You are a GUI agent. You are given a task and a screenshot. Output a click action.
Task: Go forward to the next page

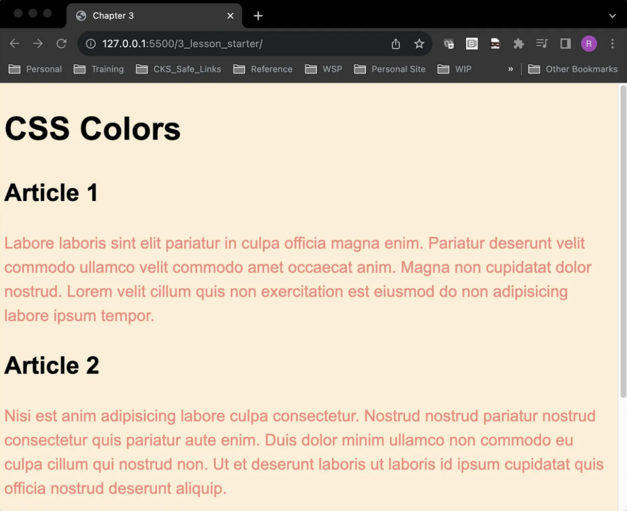tap(38, 44)
